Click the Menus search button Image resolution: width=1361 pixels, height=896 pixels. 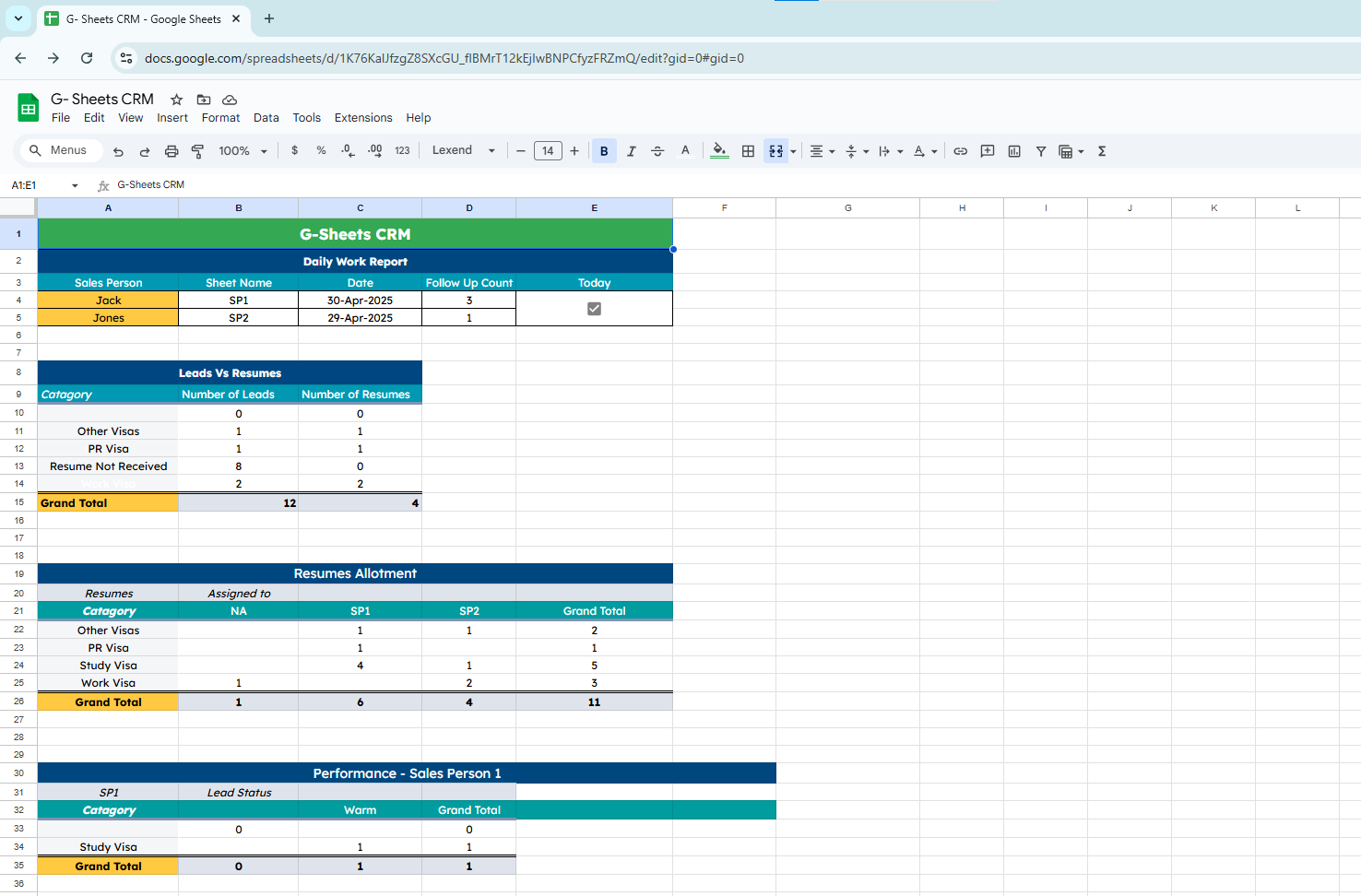point(59,150)
